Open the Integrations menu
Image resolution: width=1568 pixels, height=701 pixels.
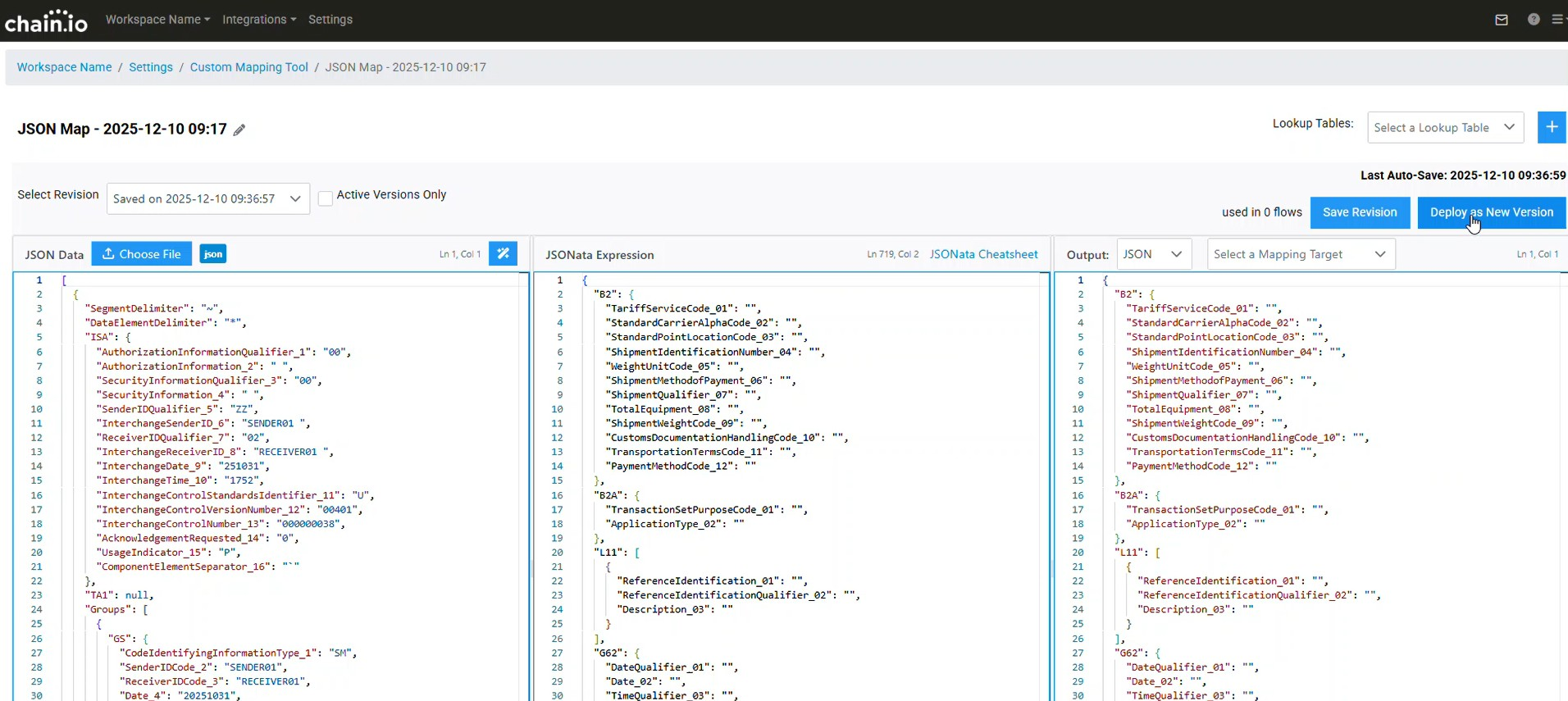coord(259,20)
